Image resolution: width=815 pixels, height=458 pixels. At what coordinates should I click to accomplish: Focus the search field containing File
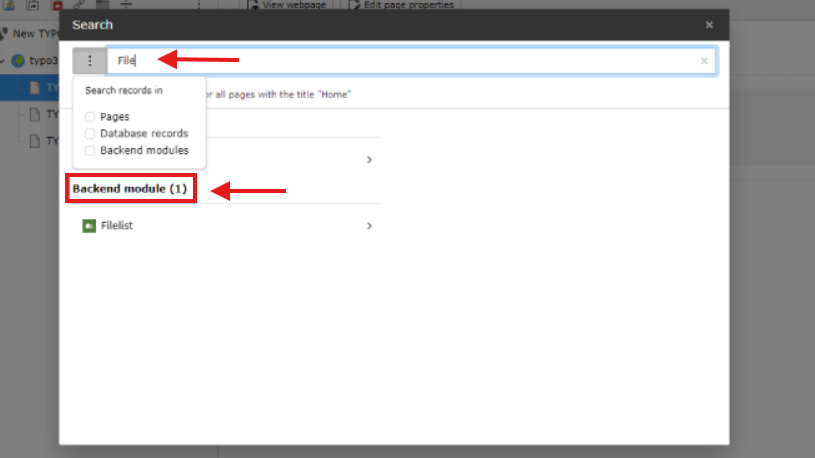[x=412, y=61]
